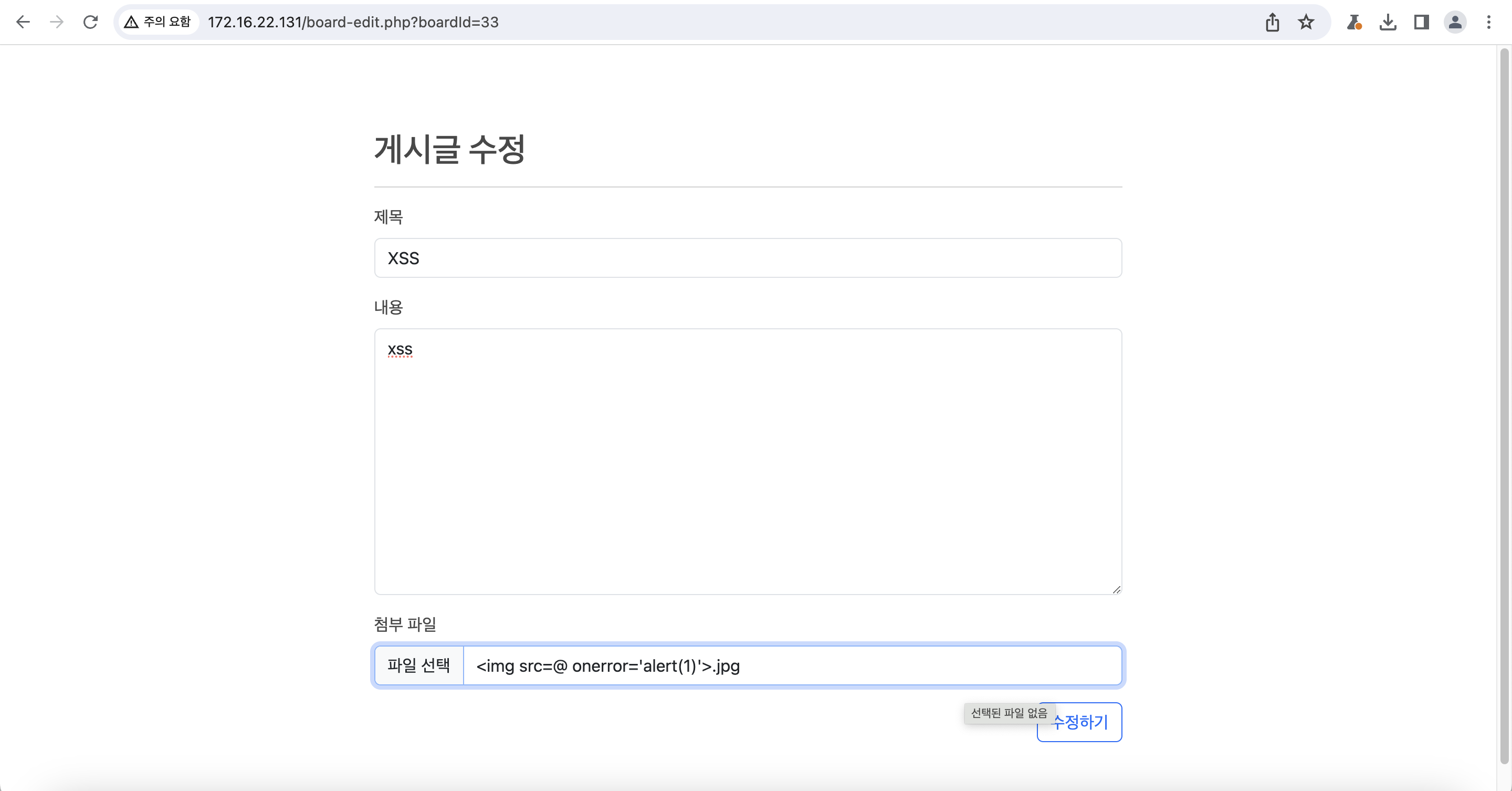Image resolution: width=1512 pixels, height=791 pixels.
Task: Open the Chrome three-dot menu
Action: 1488,22
